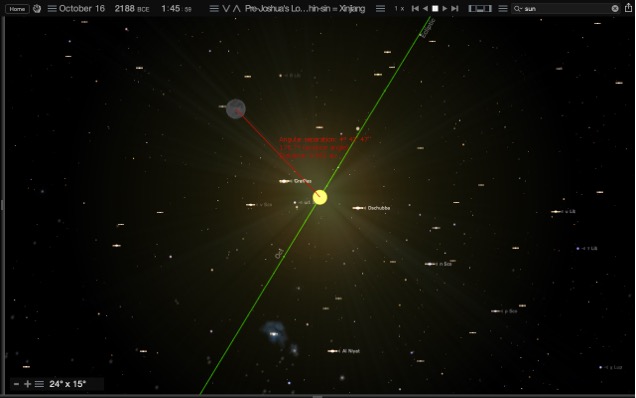
Task: Skip time backward one step
Action: [x=415, y=9]
